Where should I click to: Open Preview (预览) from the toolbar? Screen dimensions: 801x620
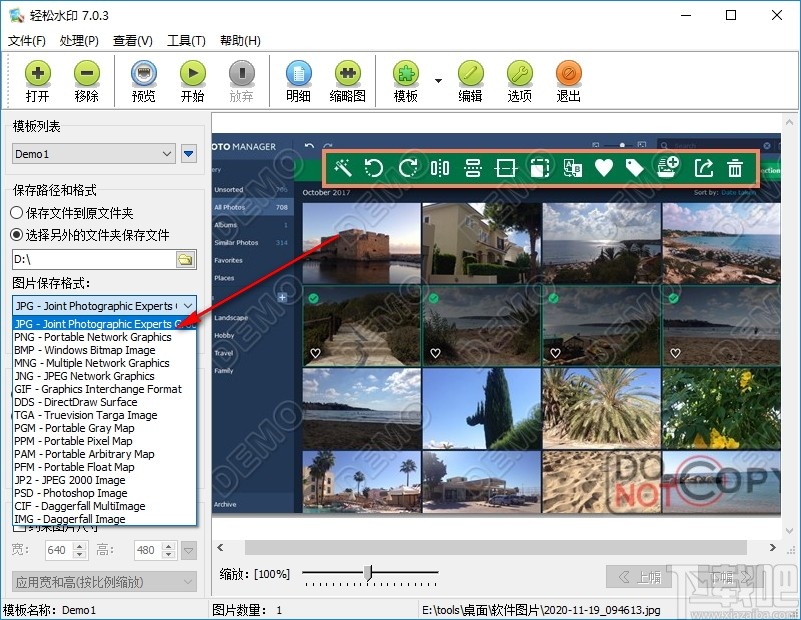[x=144, y=73]
